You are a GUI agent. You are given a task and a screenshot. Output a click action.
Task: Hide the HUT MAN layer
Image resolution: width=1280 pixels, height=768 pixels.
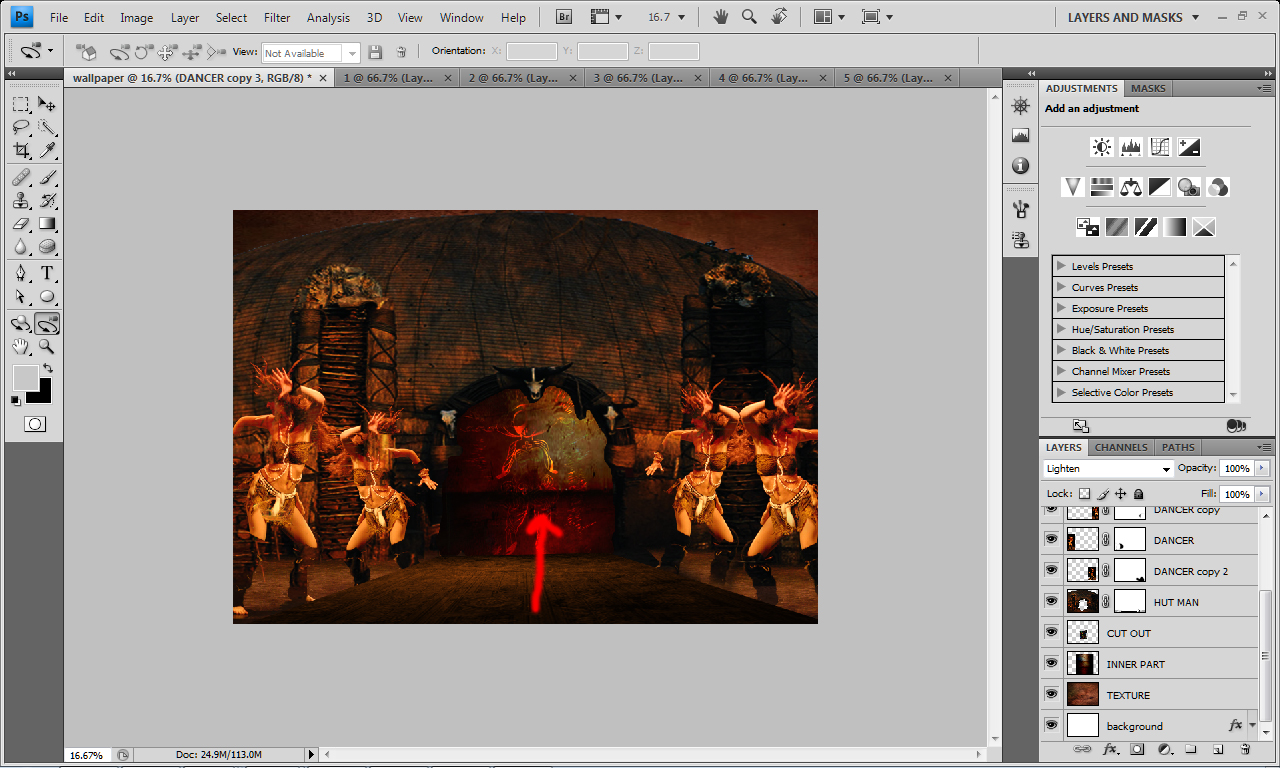[1051, 601]
